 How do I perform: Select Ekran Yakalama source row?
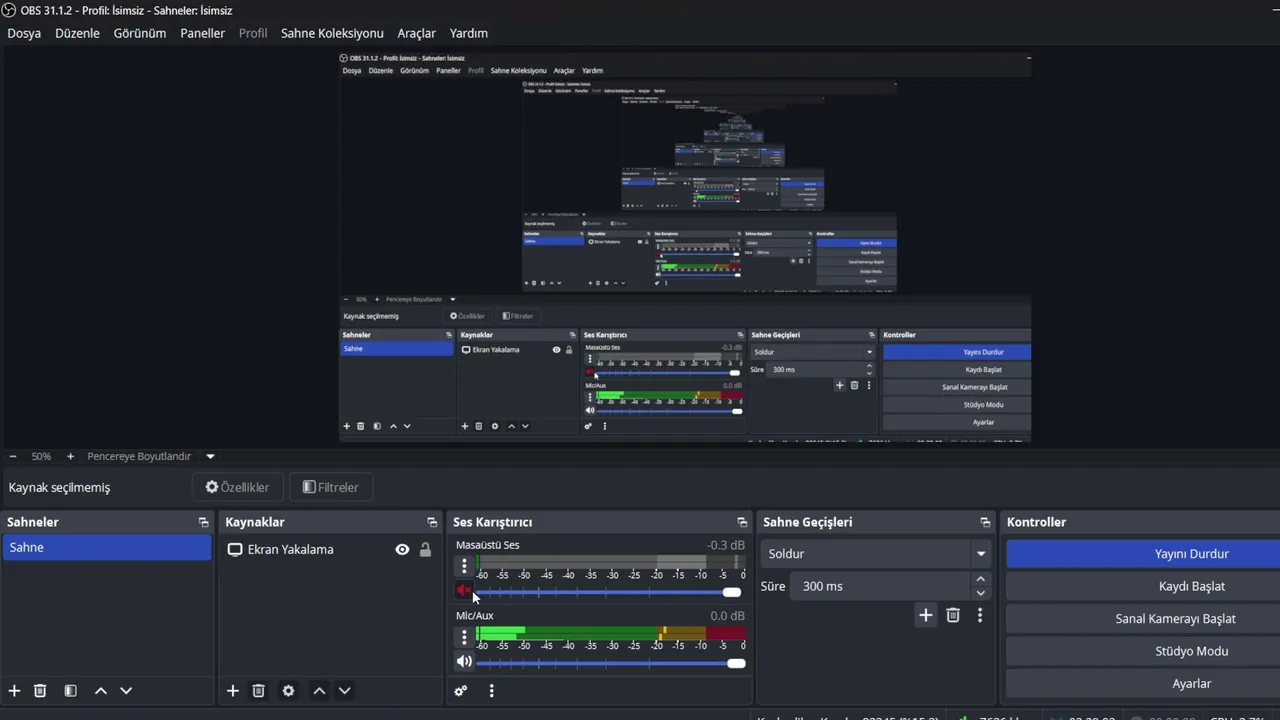tap(330, 550)
